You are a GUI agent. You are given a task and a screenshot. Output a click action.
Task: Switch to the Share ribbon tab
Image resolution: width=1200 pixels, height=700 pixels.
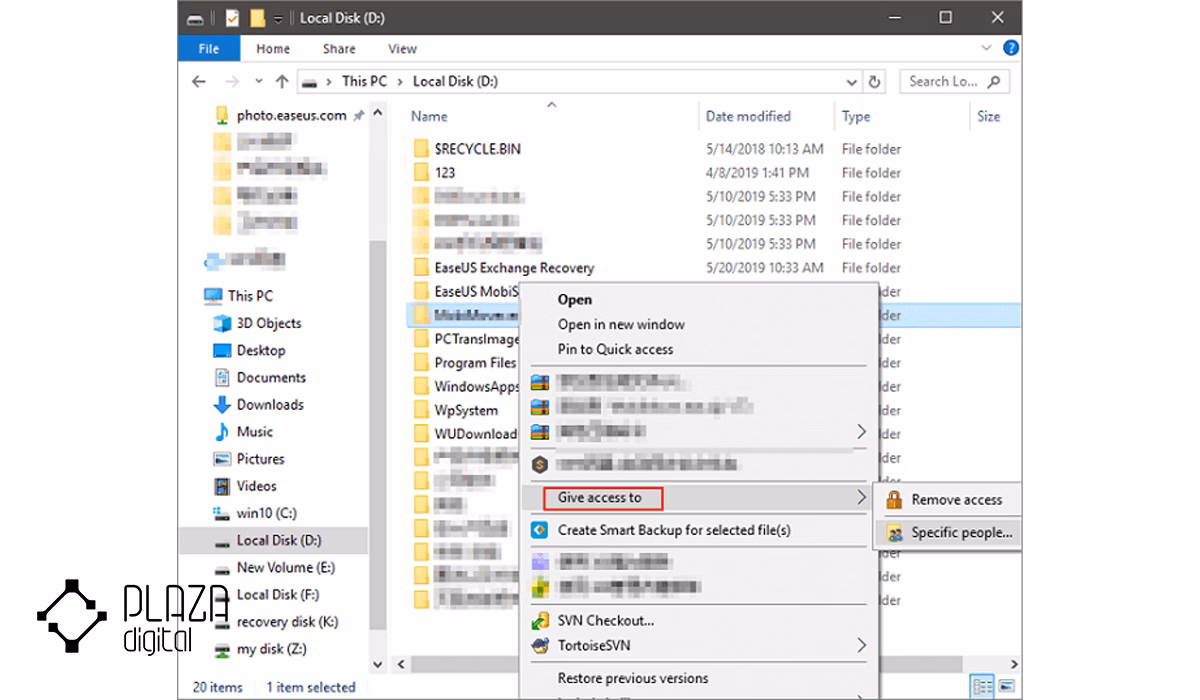click(339, 48)
